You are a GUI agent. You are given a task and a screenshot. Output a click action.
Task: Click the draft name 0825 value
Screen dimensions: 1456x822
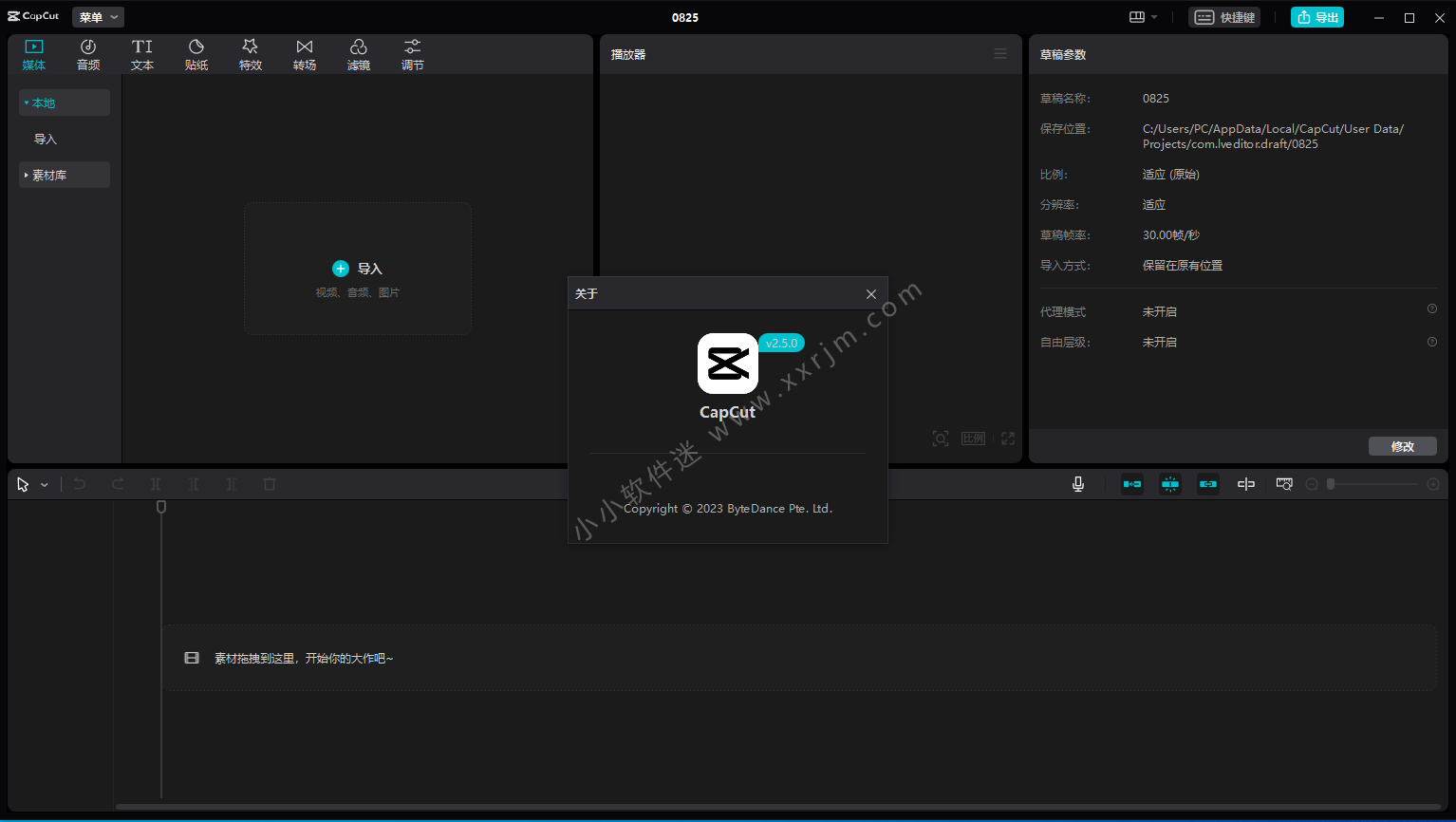(x=1156, y=99)
